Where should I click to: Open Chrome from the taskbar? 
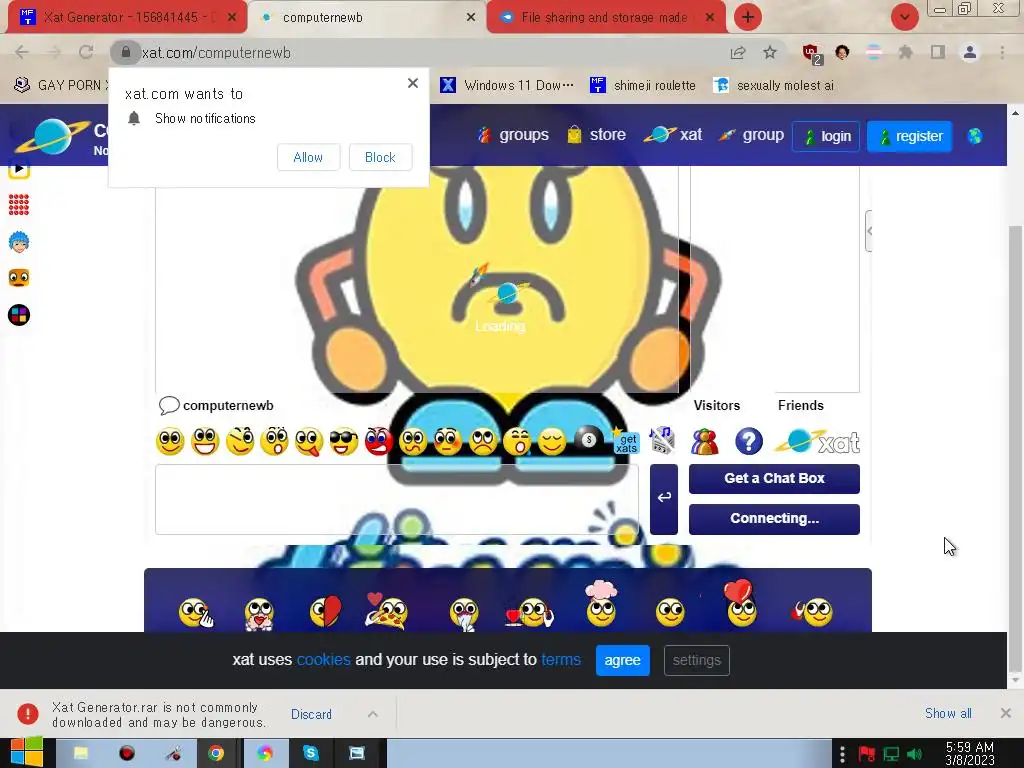[x=216, y=754]
